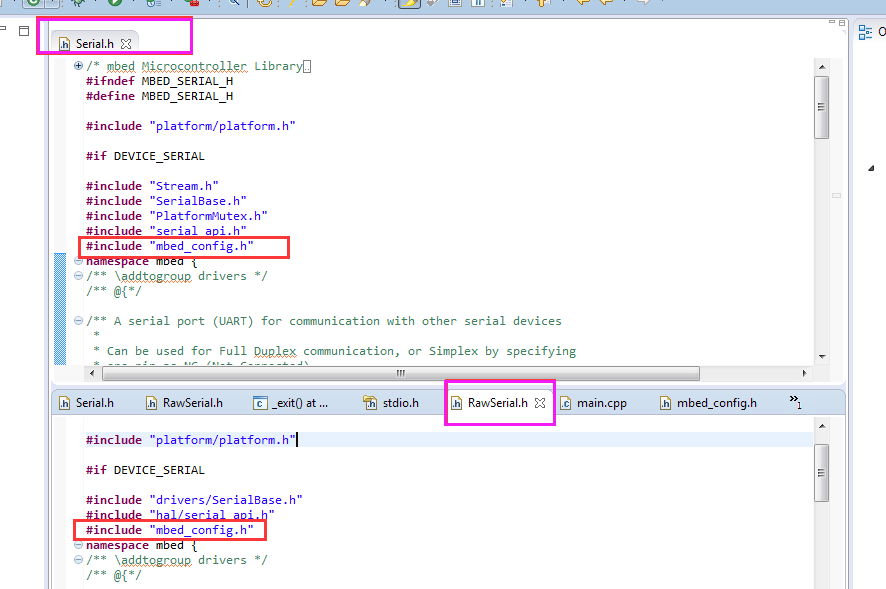Viewport: 886px width, 589px height.
Task: Click the top editor vertical scrollbar up arrow
Action: (822, 67)
